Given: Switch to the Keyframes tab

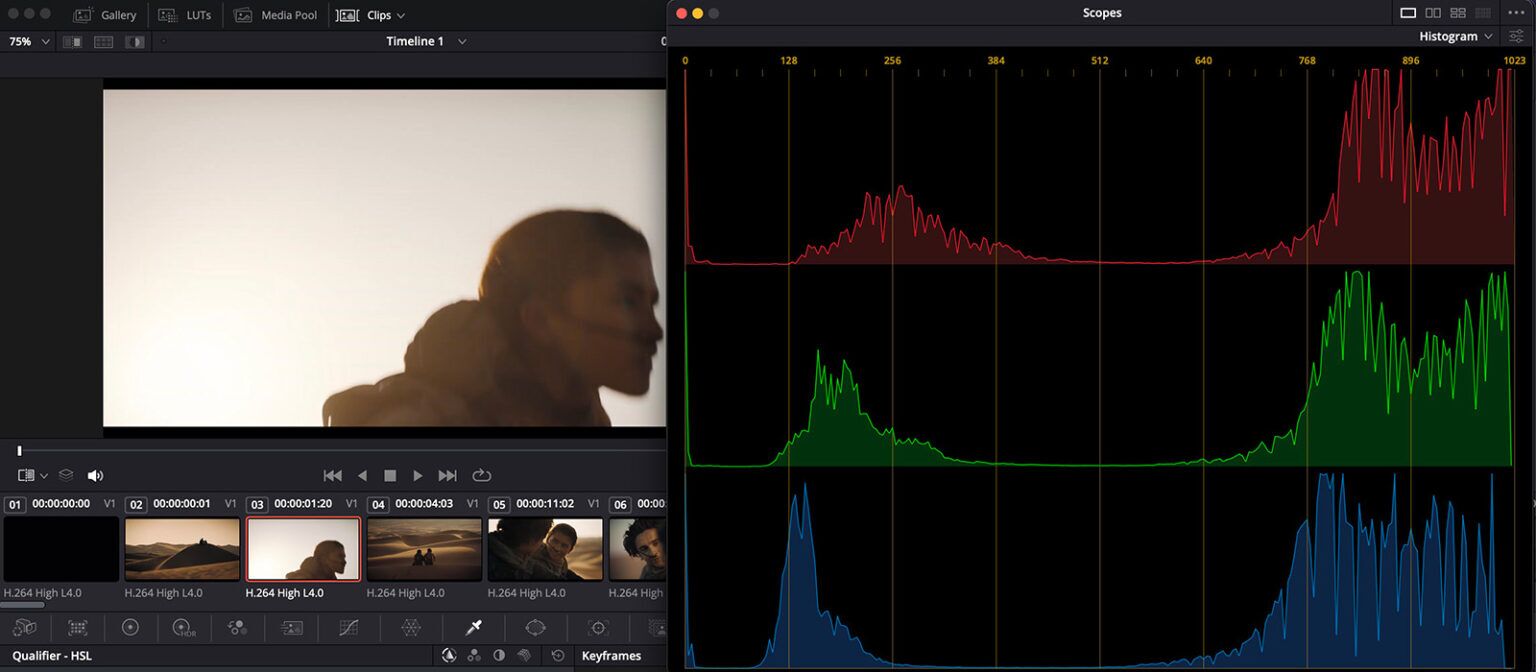Looking at the screenshot, I should point(612,656).
